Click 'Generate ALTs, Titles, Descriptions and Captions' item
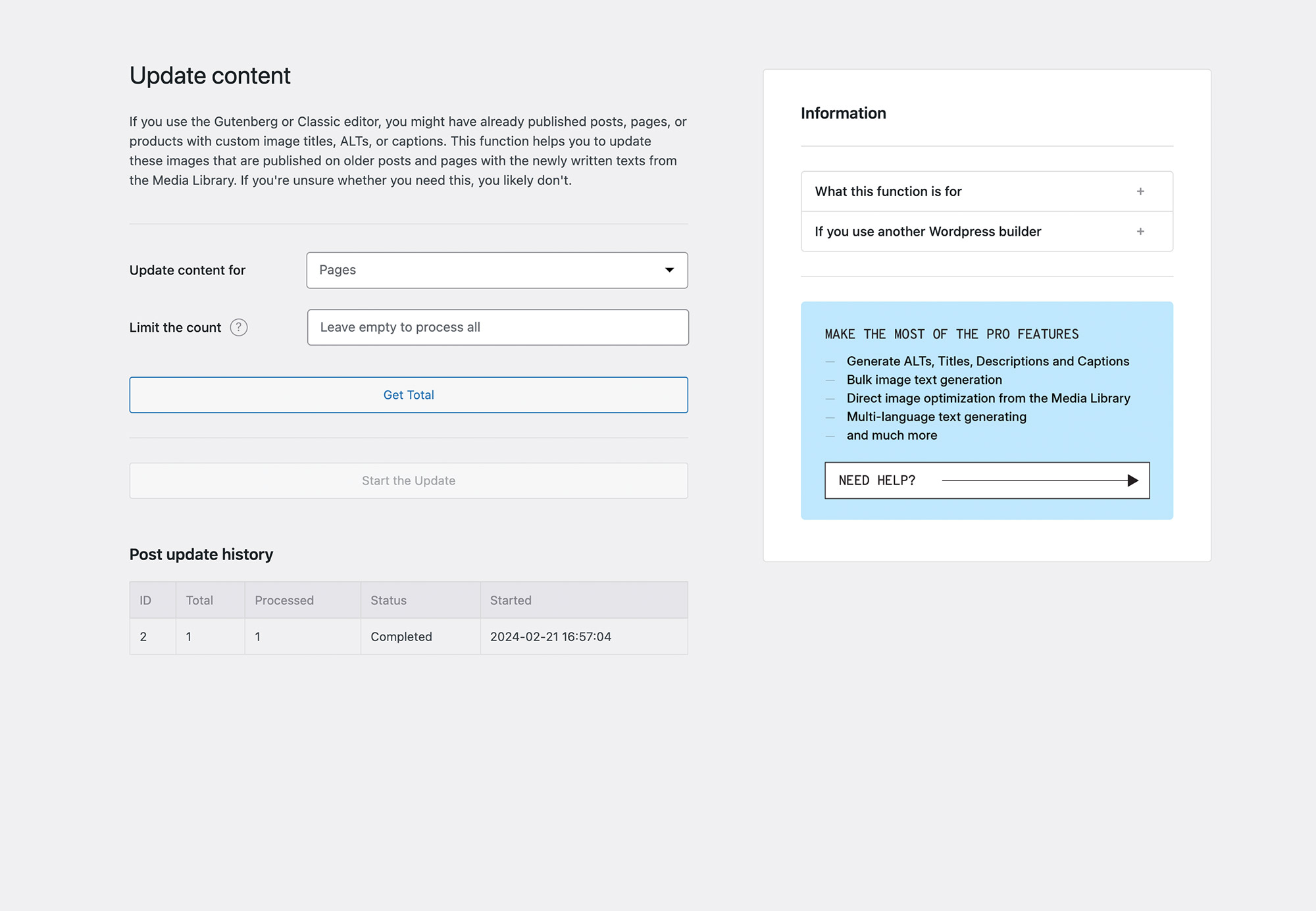The image size is (1316, 911). pyautogui.click(x=988, y=361)
